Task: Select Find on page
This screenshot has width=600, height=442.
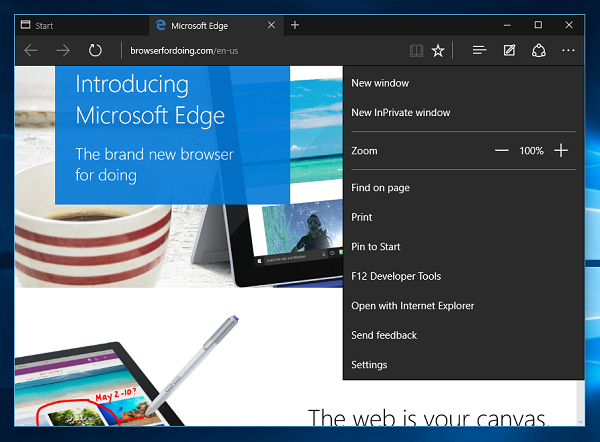Action: [463, 188]
